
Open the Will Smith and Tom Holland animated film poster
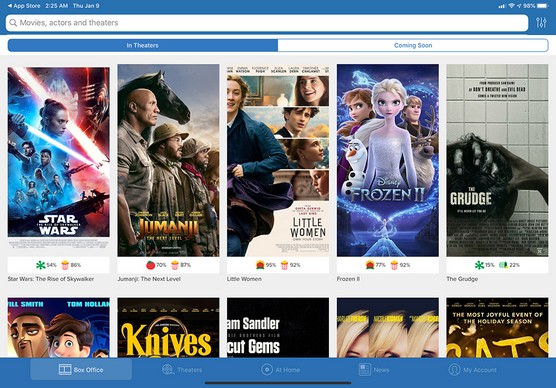59,327
